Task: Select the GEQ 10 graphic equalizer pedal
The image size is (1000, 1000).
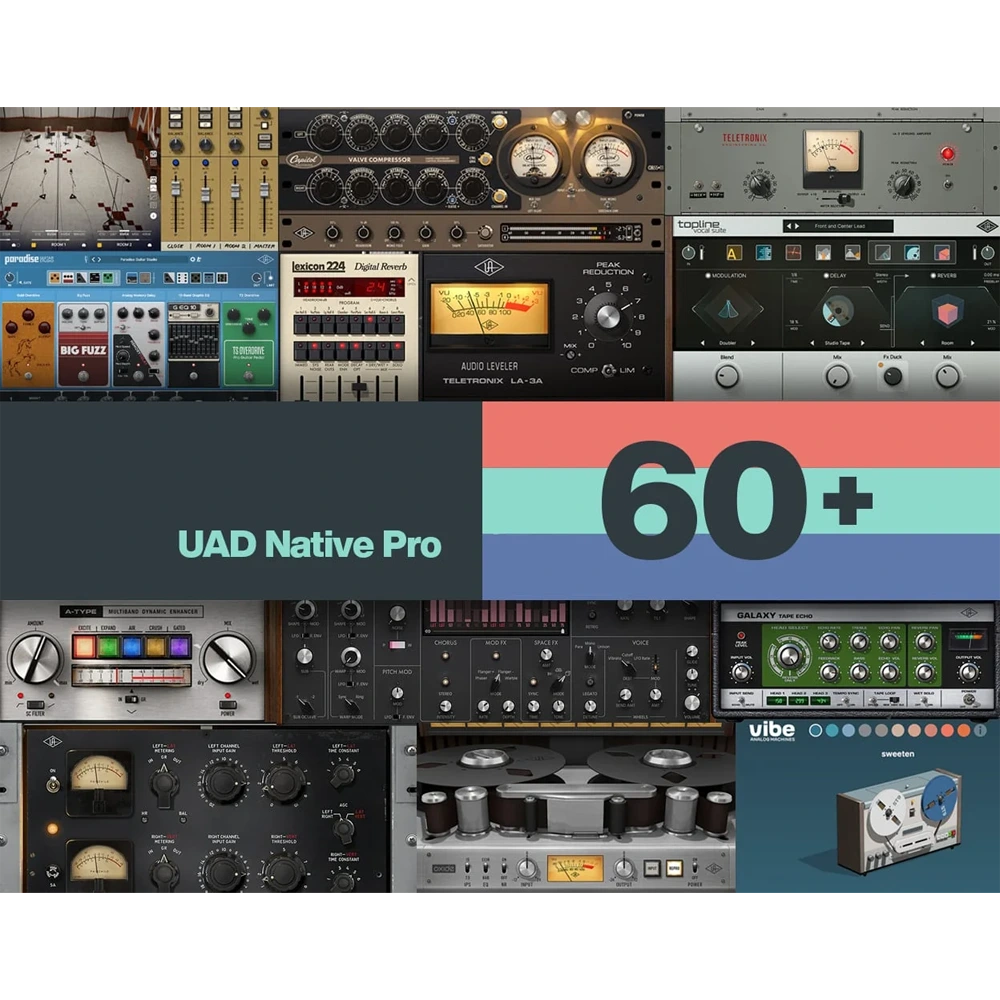Action: pyautogui.click(x=193, y=344)
